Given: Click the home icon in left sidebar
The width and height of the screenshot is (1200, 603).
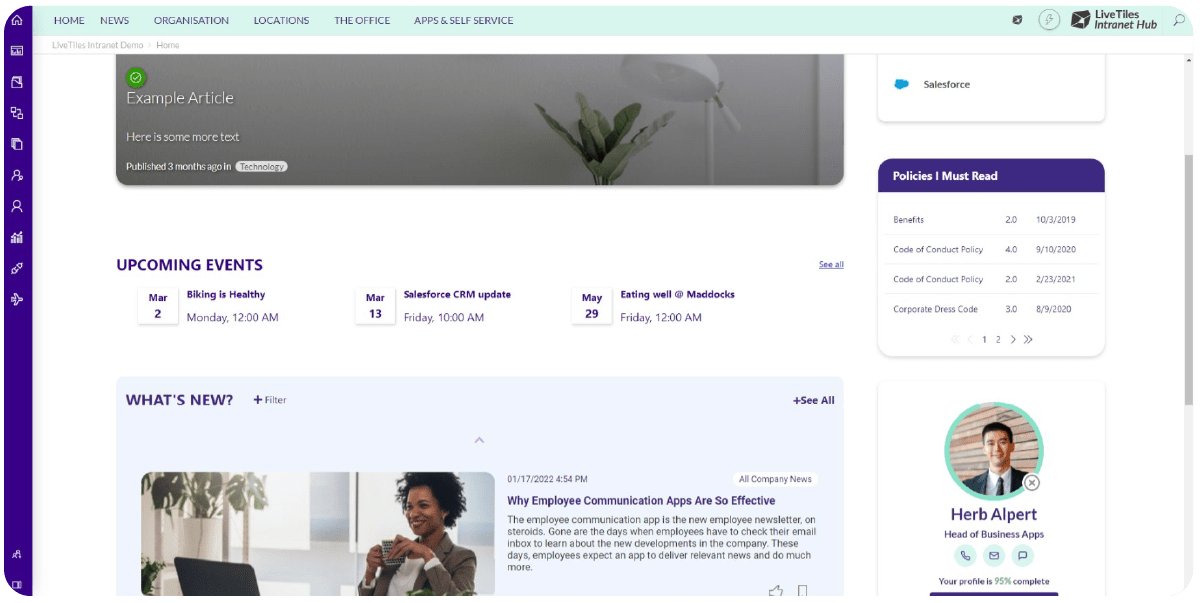Looking at the screenshot, I should (16, 20).
